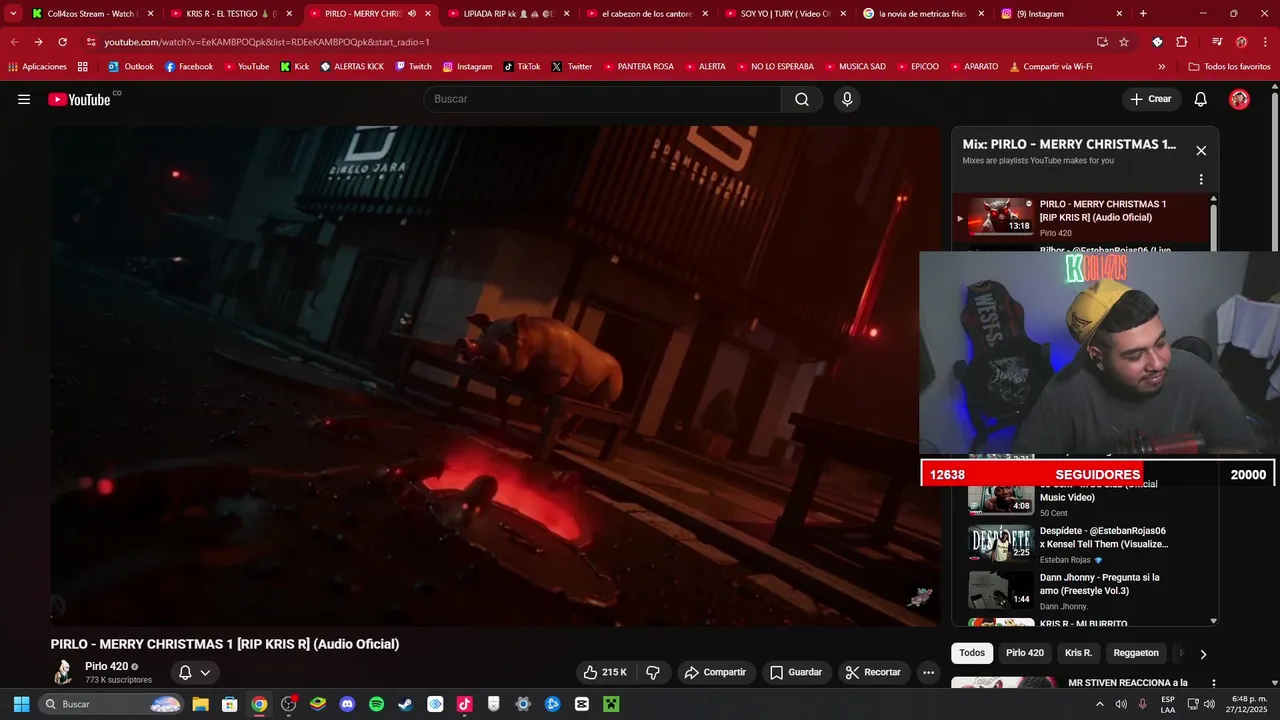
Task: Open Steam from the taskbar
Action: click(405, 704)
